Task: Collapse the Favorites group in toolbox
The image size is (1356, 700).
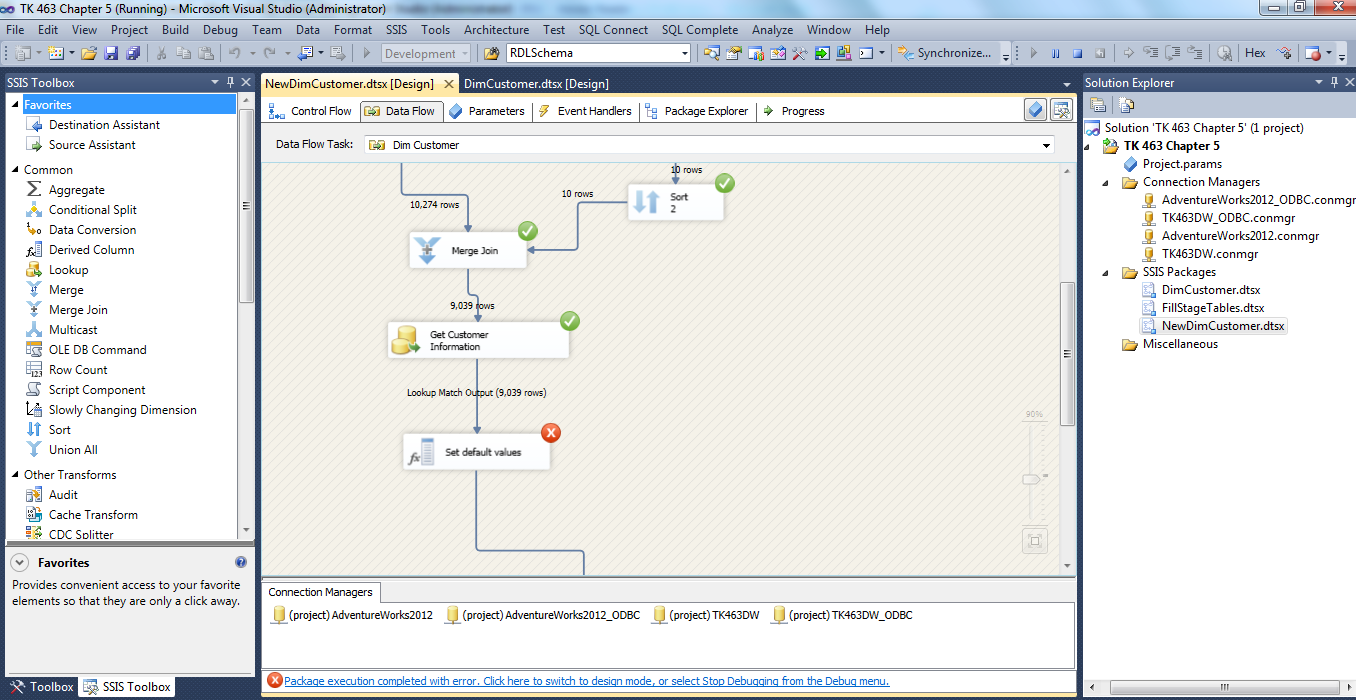Action: coord(15,105)
